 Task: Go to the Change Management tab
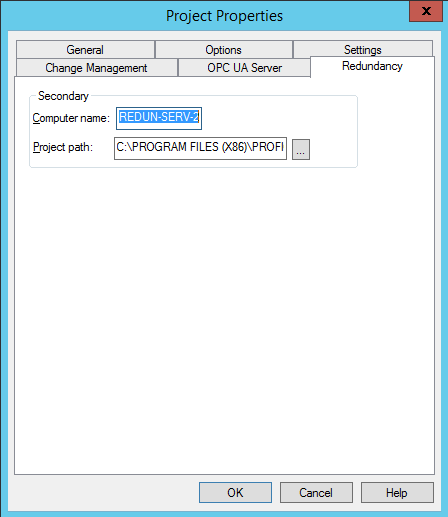pyautogui.click(x=96, y=68)
